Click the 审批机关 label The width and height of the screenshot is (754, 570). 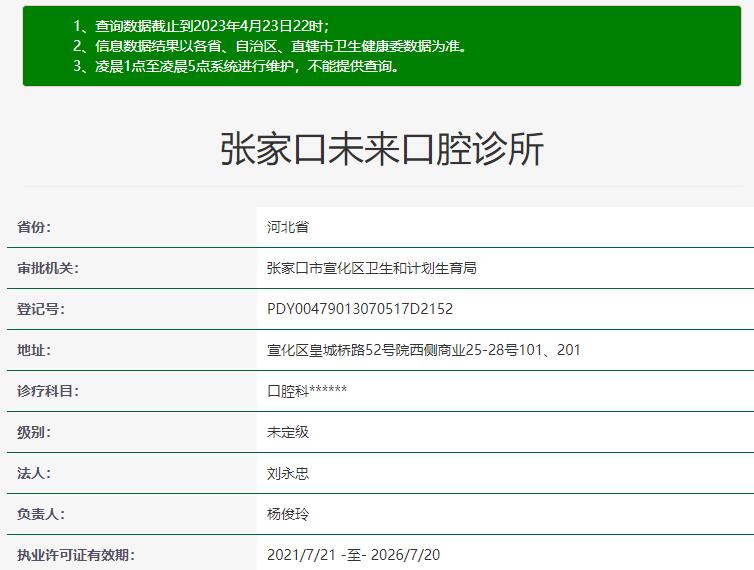pos(48,268)
